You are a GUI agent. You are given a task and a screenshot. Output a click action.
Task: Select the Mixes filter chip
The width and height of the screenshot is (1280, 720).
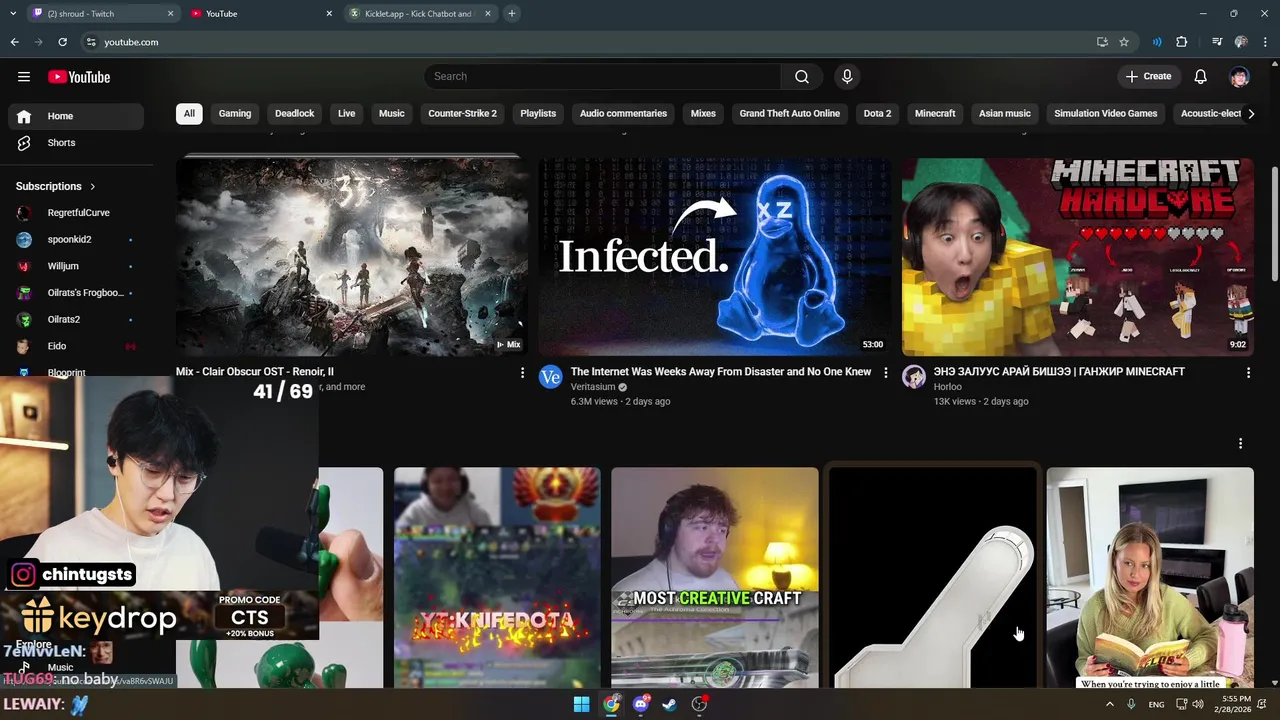pyautogui.click(x=703, y=114)
